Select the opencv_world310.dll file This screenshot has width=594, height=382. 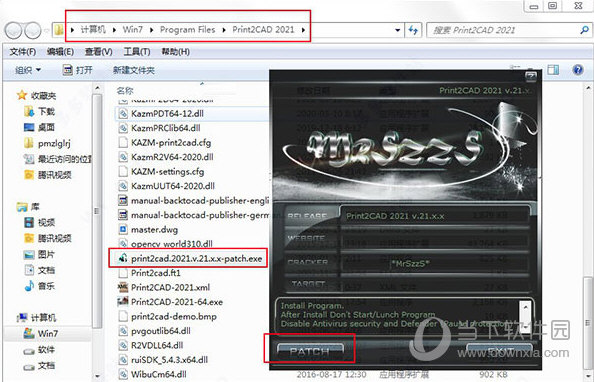(x=172, y=244)
